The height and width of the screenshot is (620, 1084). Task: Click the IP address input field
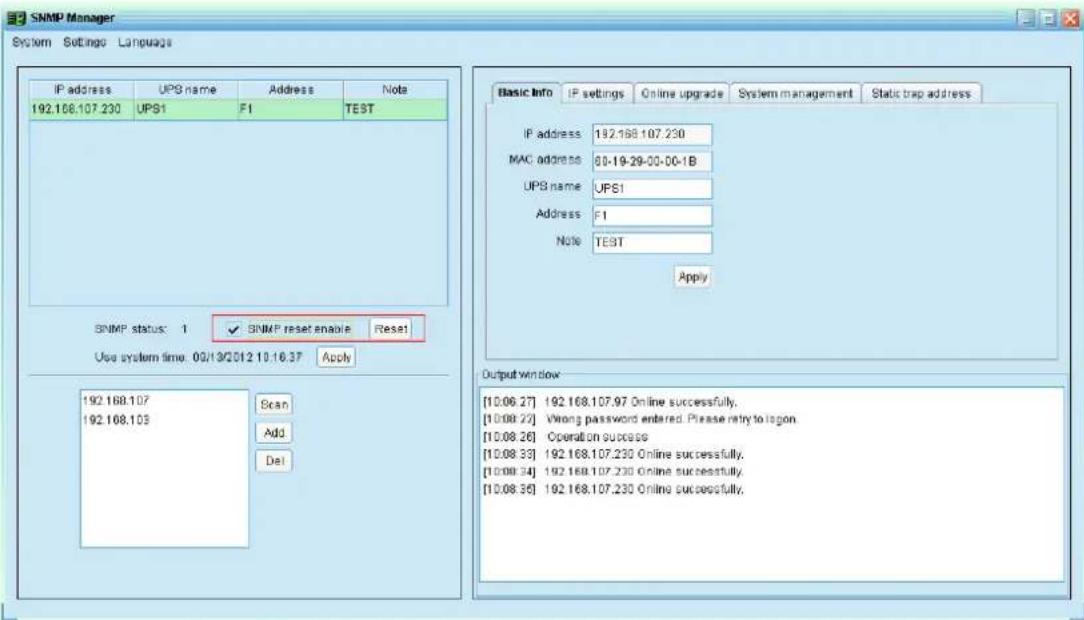click(x=652, y=134)
